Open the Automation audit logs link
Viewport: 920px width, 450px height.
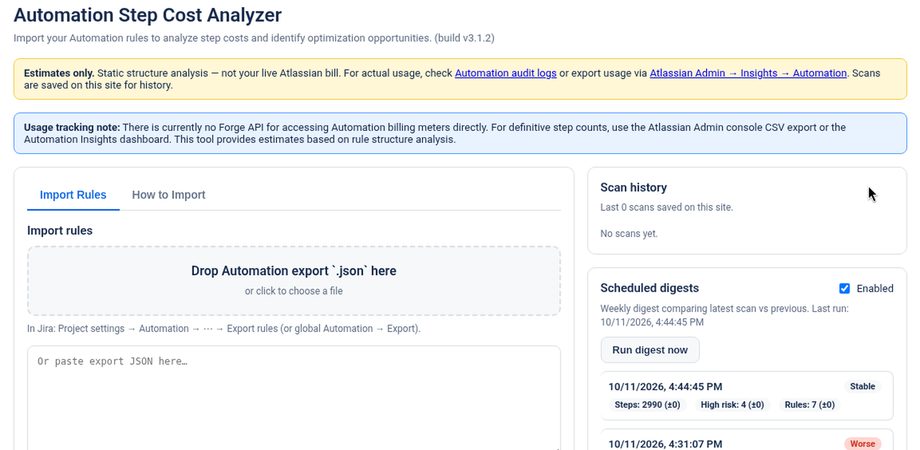[x=506, y=73]
